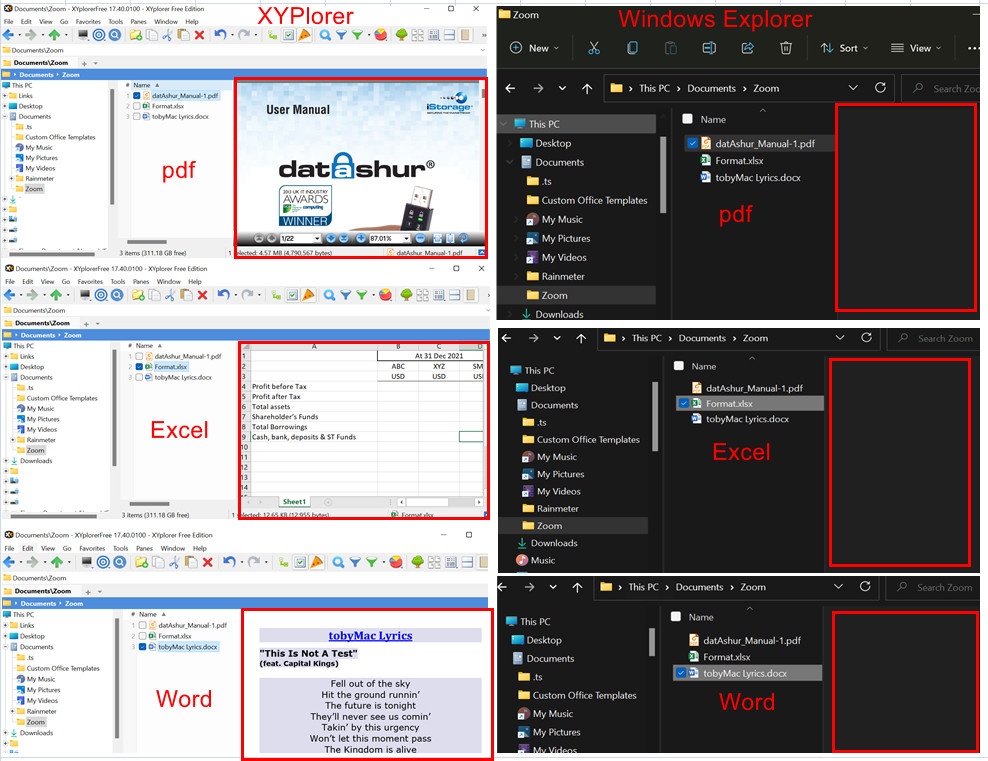Click See more ellipsis in top Windows Explorer
988x761 pixels.
coord(972,48)
